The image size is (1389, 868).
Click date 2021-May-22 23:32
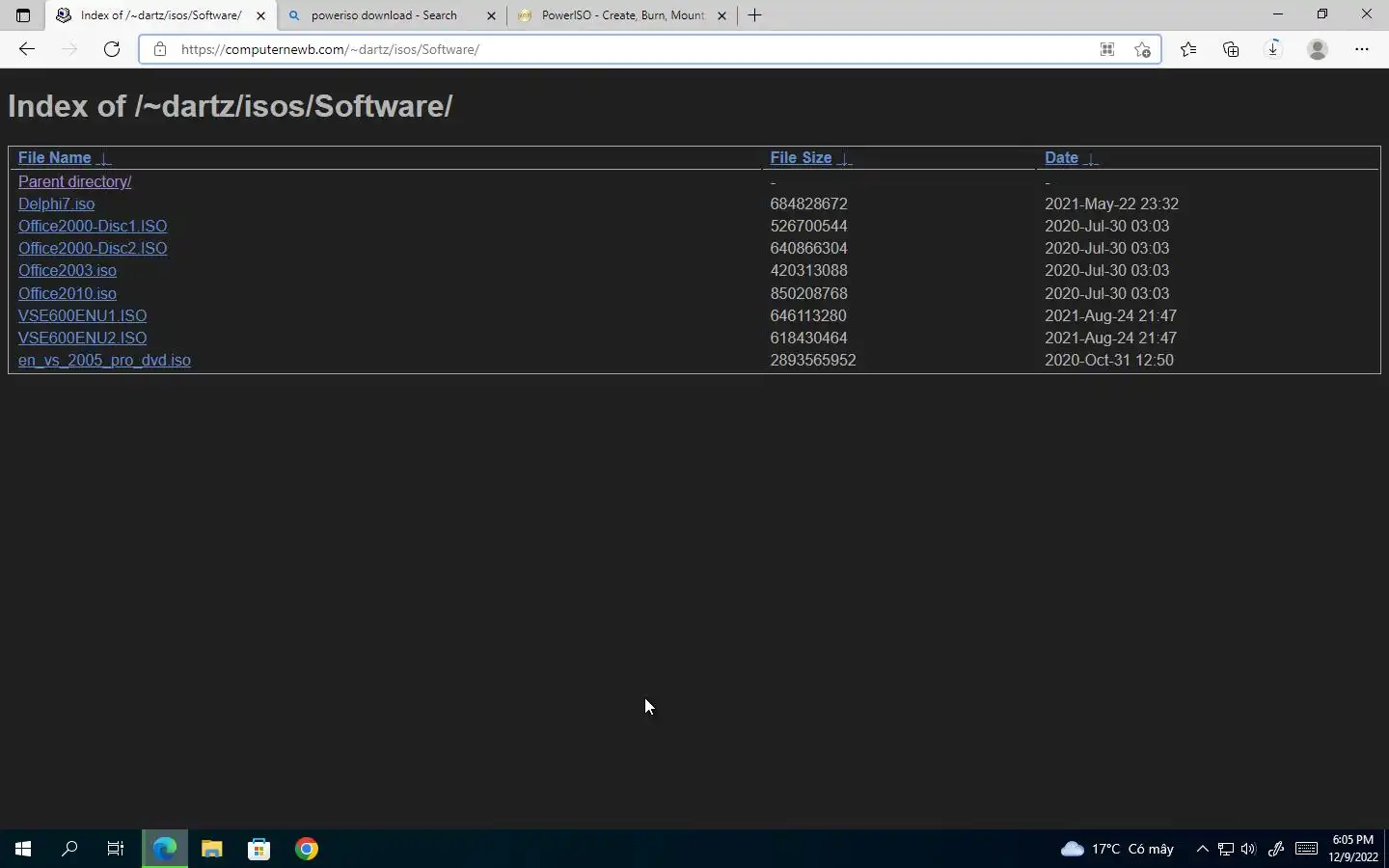tap(1111, 203)
